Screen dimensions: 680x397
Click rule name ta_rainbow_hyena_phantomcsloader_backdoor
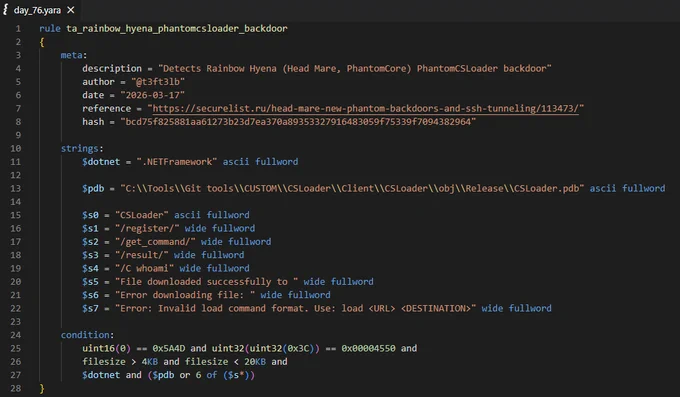click(177, 29)
